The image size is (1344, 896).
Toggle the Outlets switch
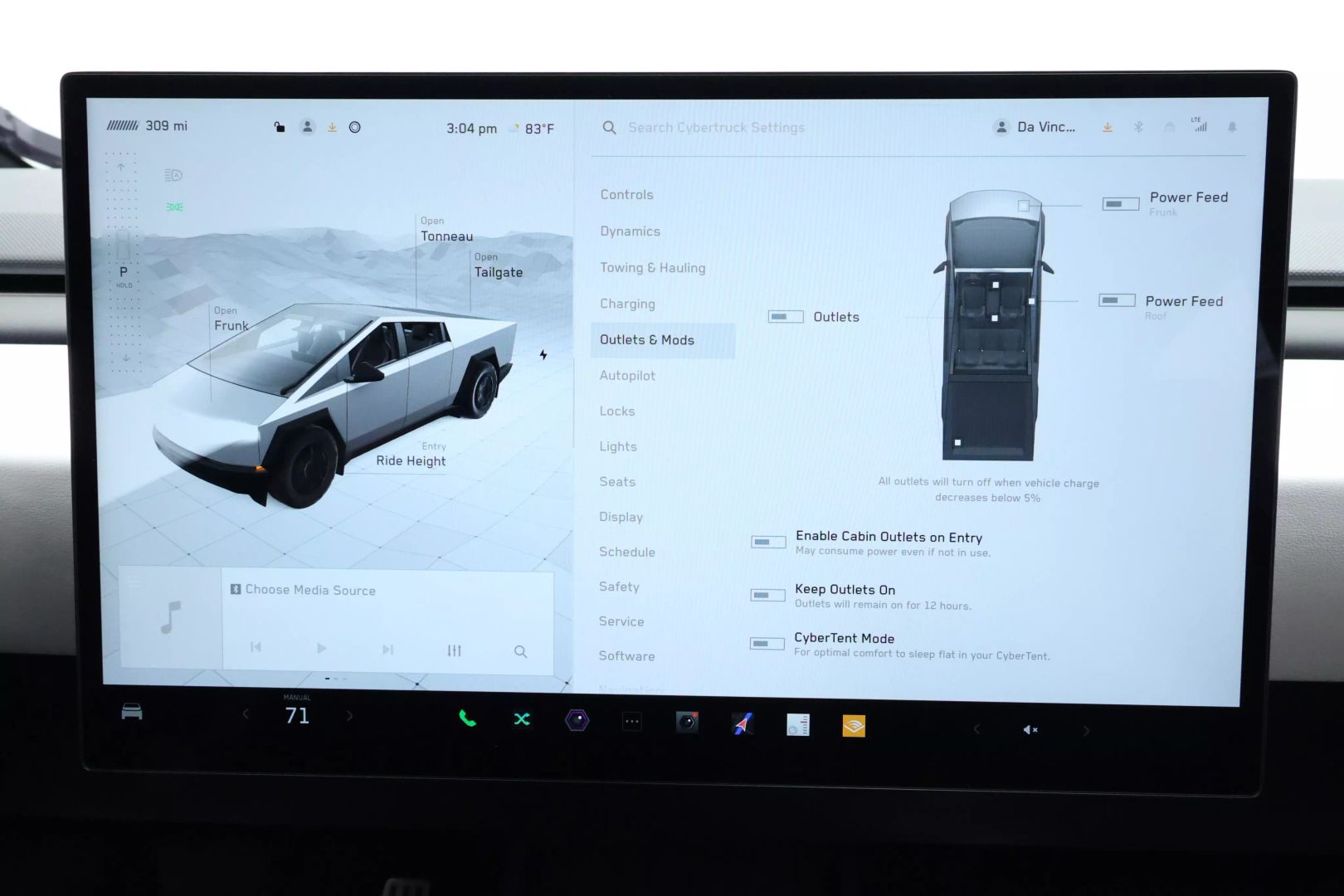[786, 317]
